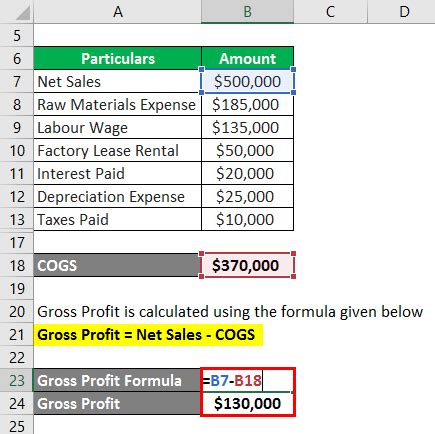Click the Amount header cell
The height and width of the screenshot is (434, 435).
[247, 58]
